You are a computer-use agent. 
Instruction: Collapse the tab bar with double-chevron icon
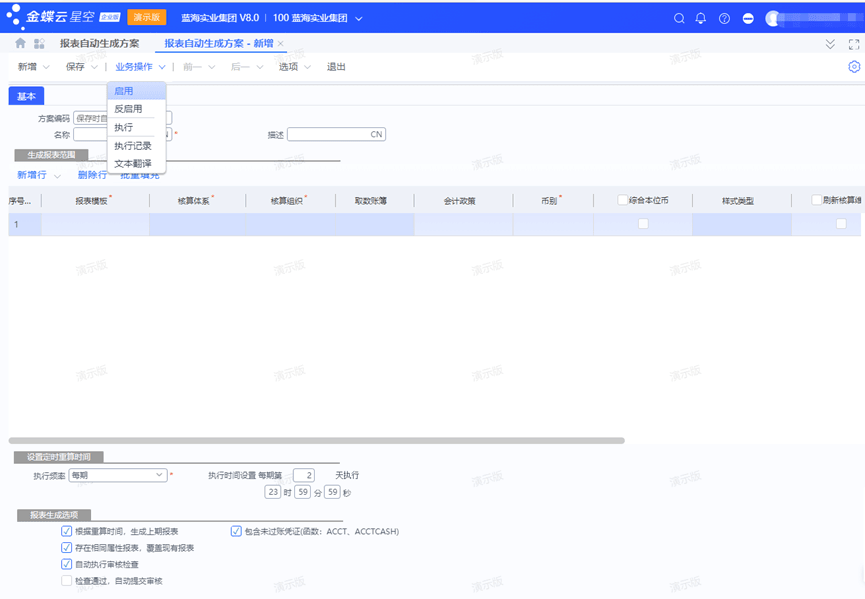point(829,44)
